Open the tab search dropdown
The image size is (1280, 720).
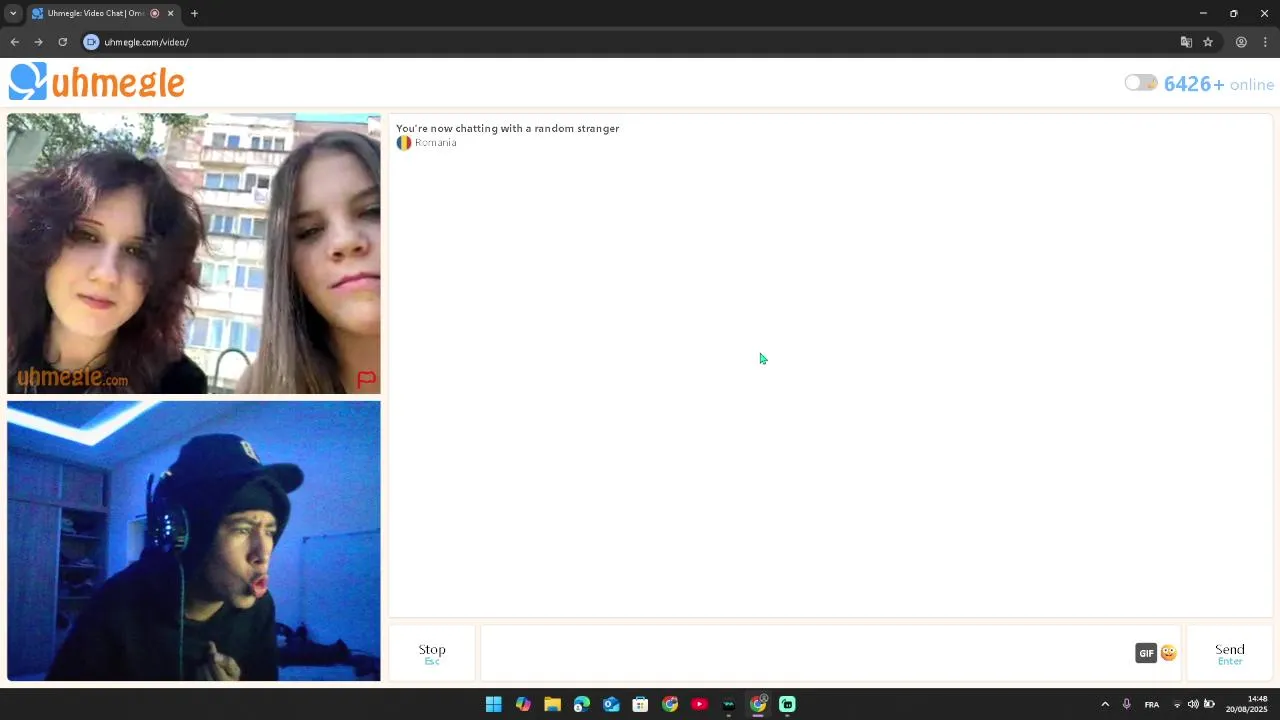coord(13,13)
